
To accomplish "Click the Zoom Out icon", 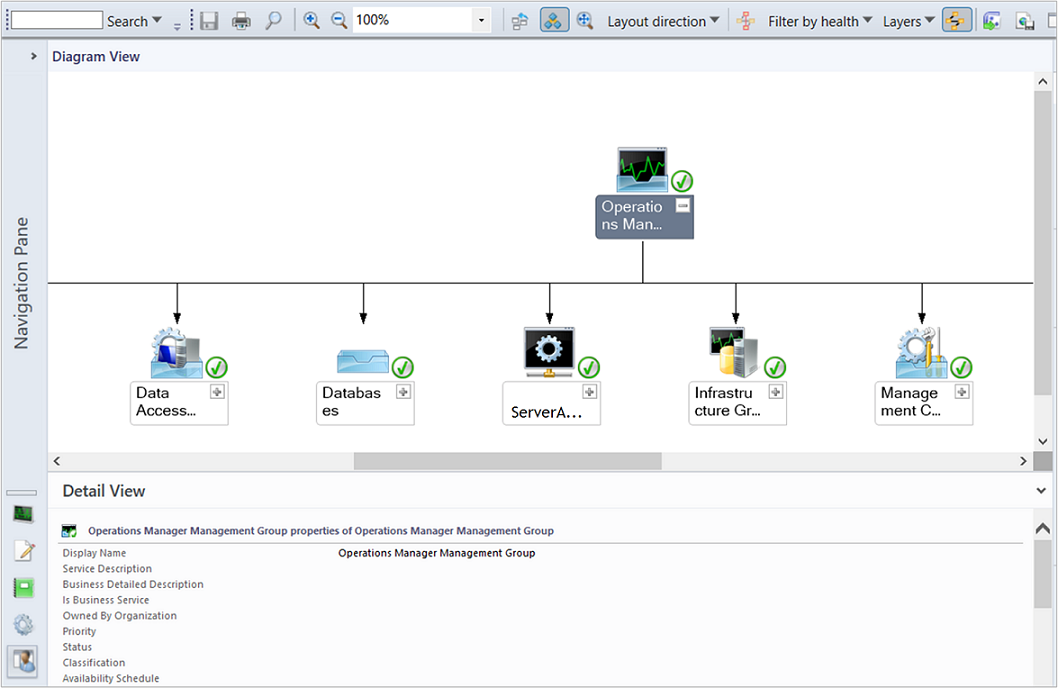I will (339, 20).
